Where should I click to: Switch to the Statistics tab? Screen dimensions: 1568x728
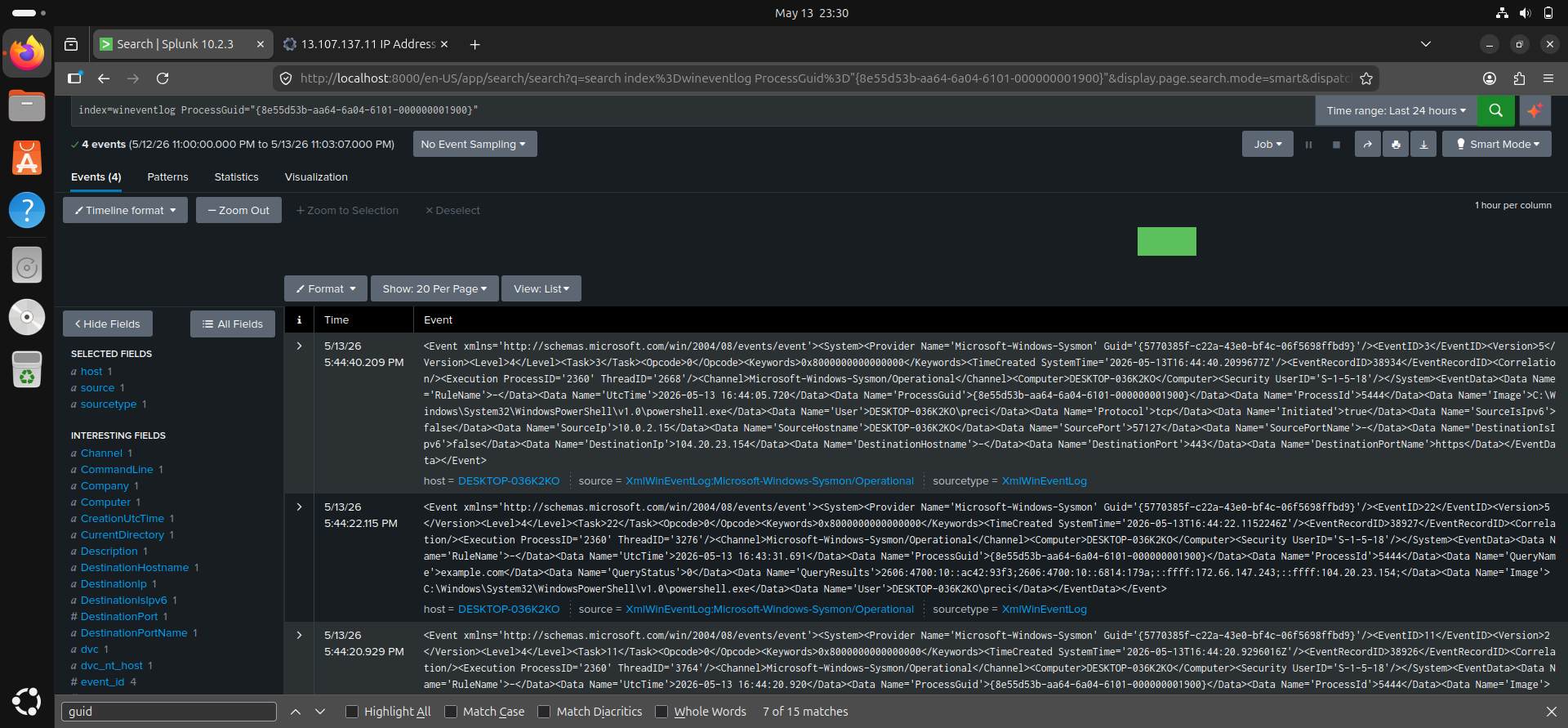click(x=236, y=177)
